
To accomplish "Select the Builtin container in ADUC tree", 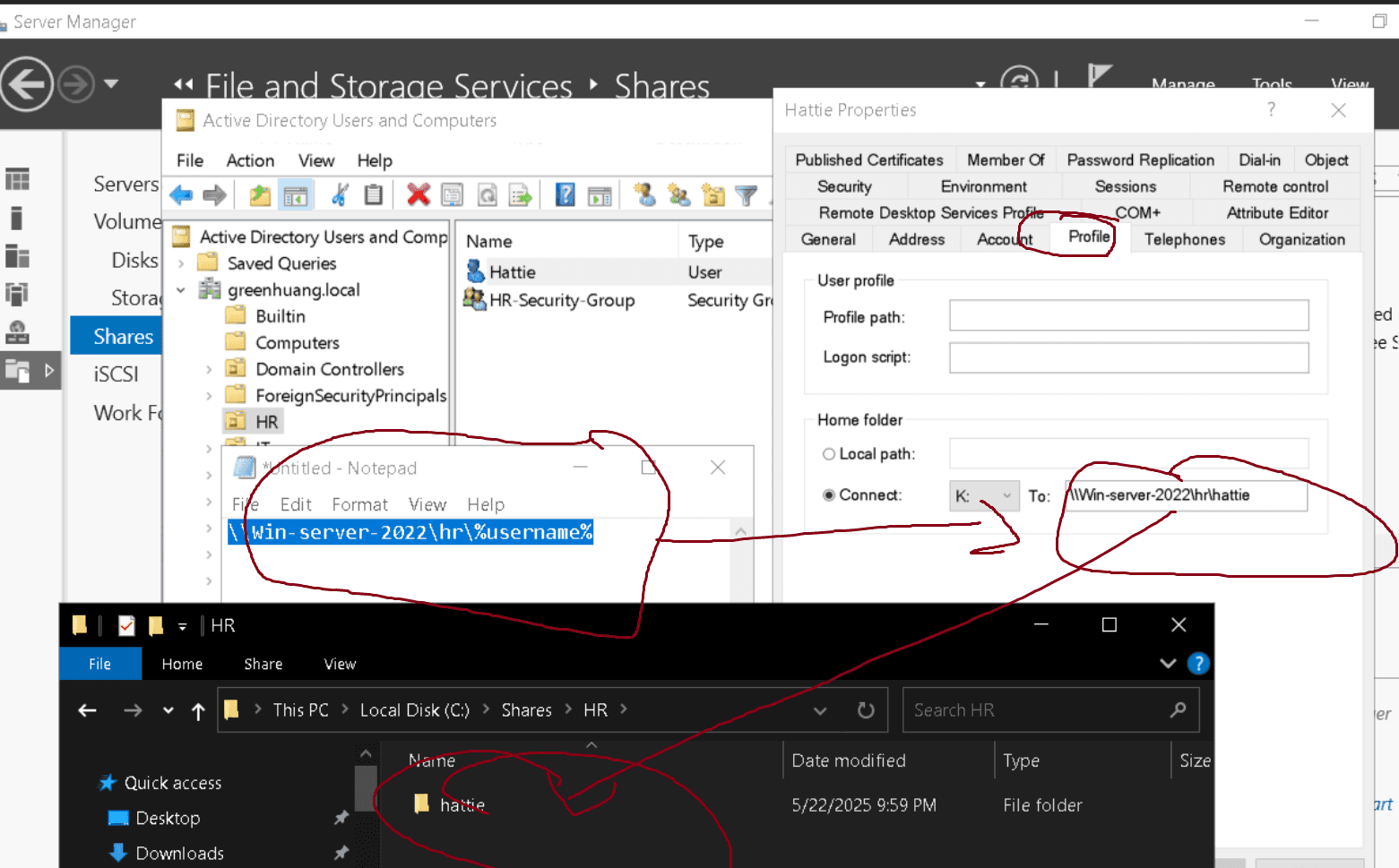I will click(x=280, y=316).
